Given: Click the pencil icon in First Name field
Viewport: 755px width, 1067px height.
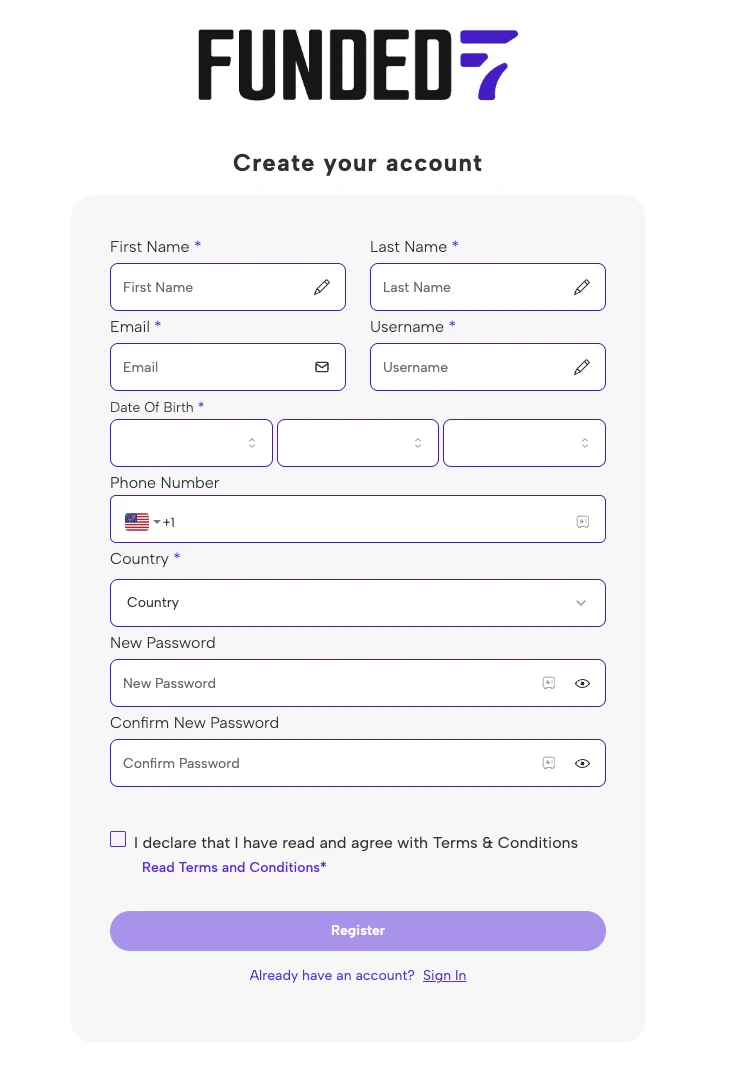Looking at the screenshot, I should point(322,287).
